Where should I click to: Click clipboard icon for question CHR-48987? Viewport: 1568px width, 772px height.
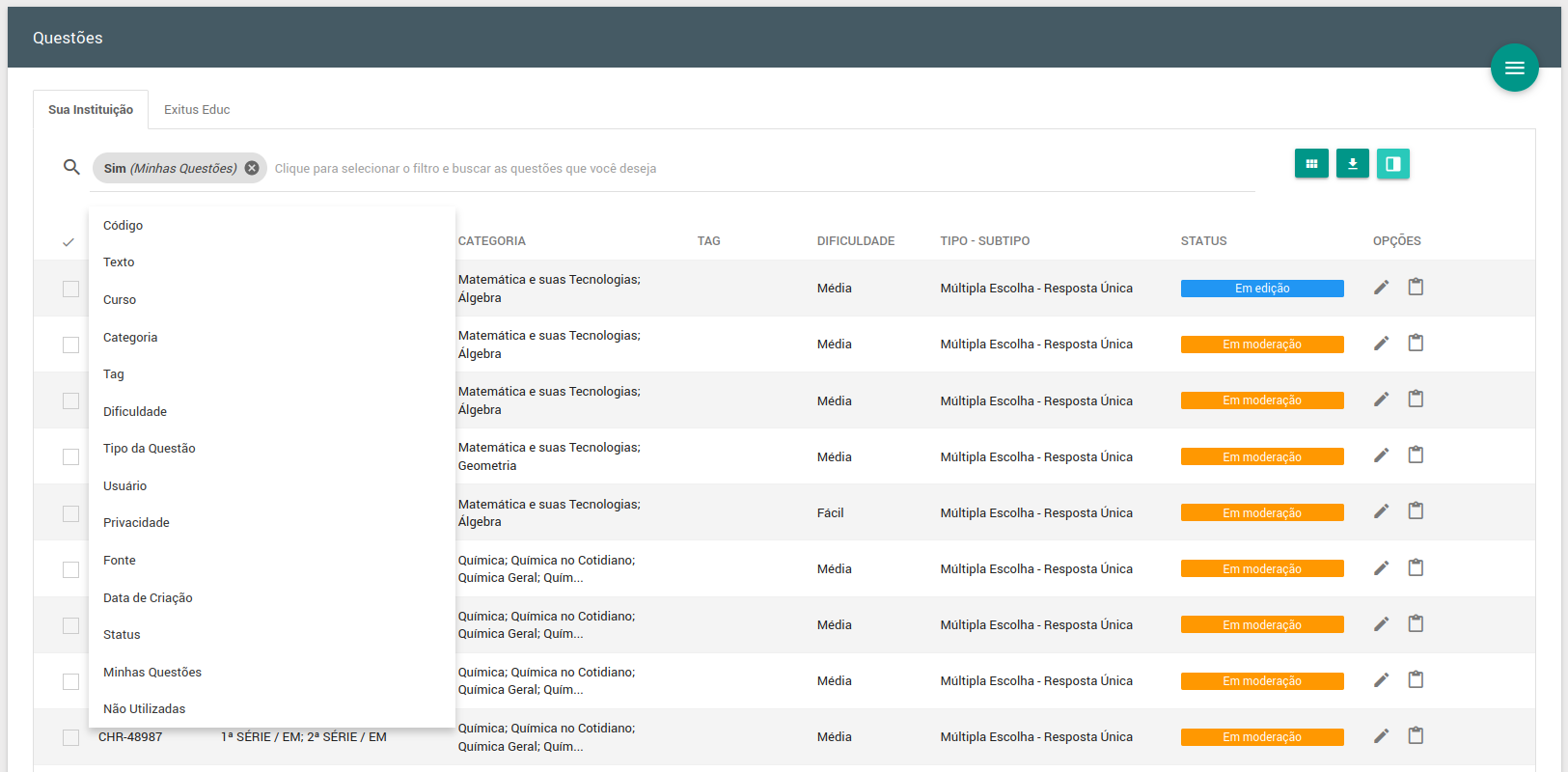(x=1416, y=735)
